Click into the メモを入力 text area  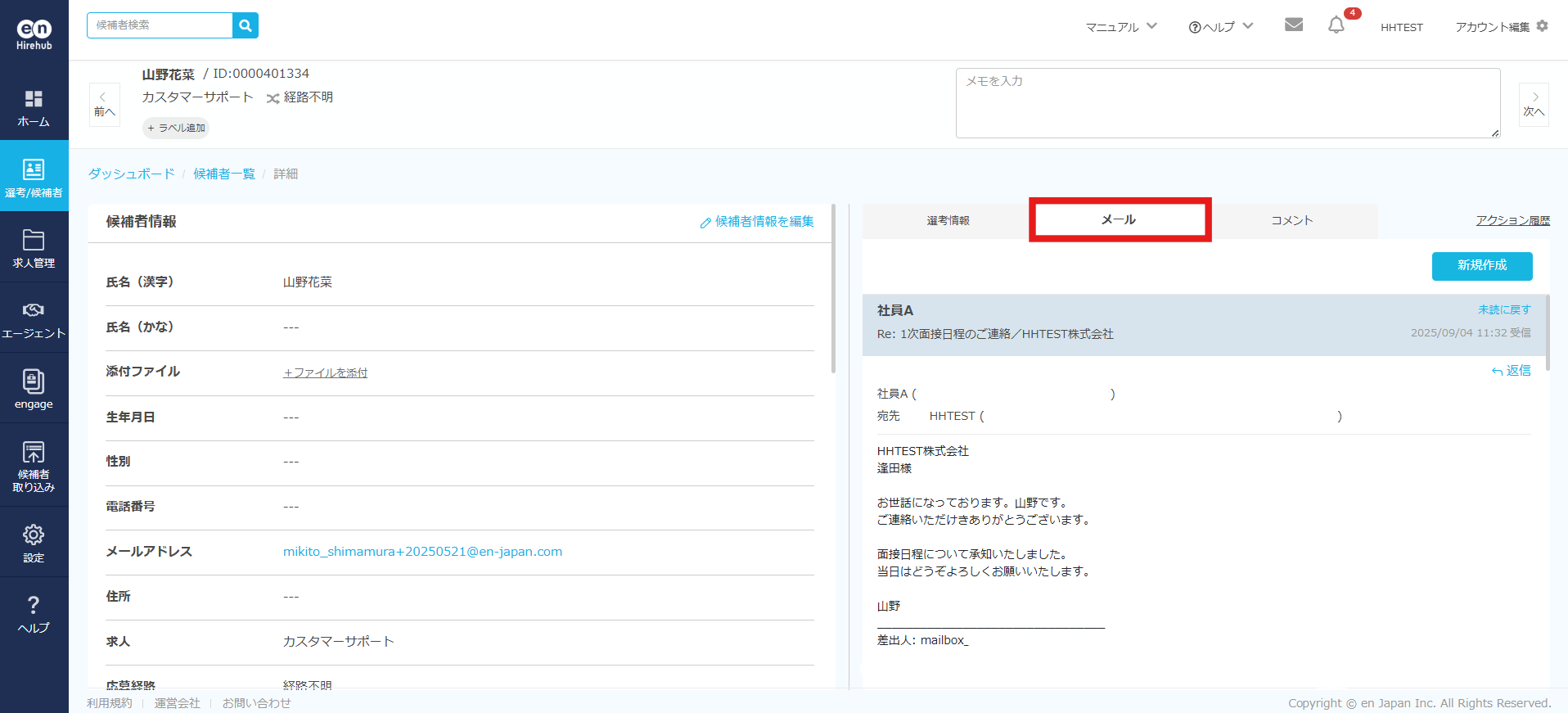tap(1228, 103)
